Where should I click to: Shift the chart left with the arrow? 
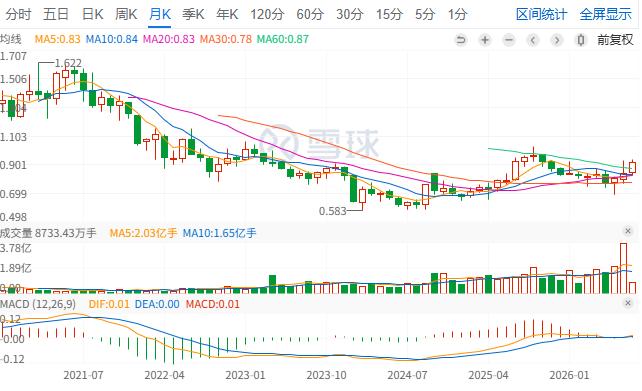(533, 40)
